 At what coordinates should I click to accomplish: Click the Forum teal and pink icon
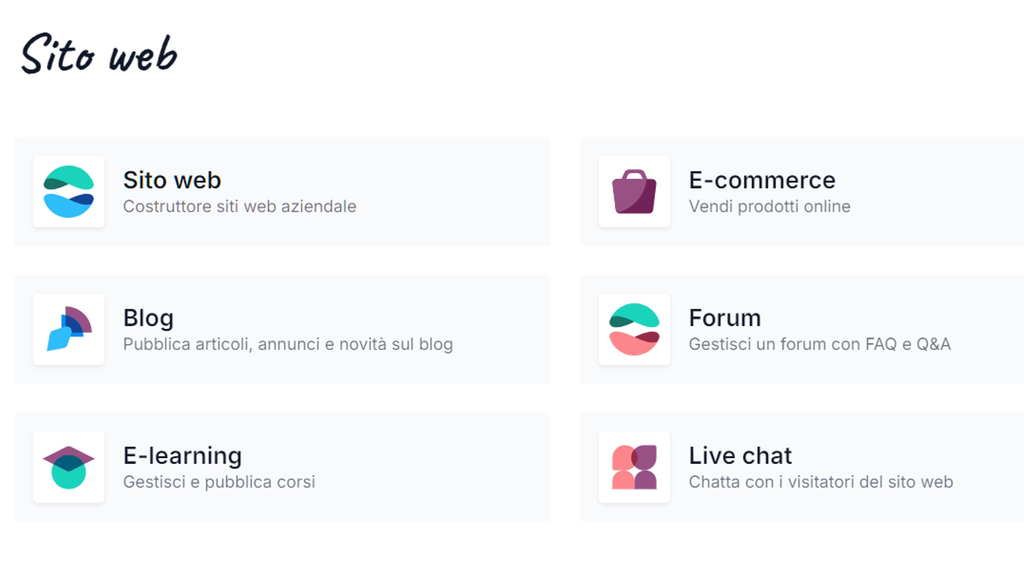[634, 329]
